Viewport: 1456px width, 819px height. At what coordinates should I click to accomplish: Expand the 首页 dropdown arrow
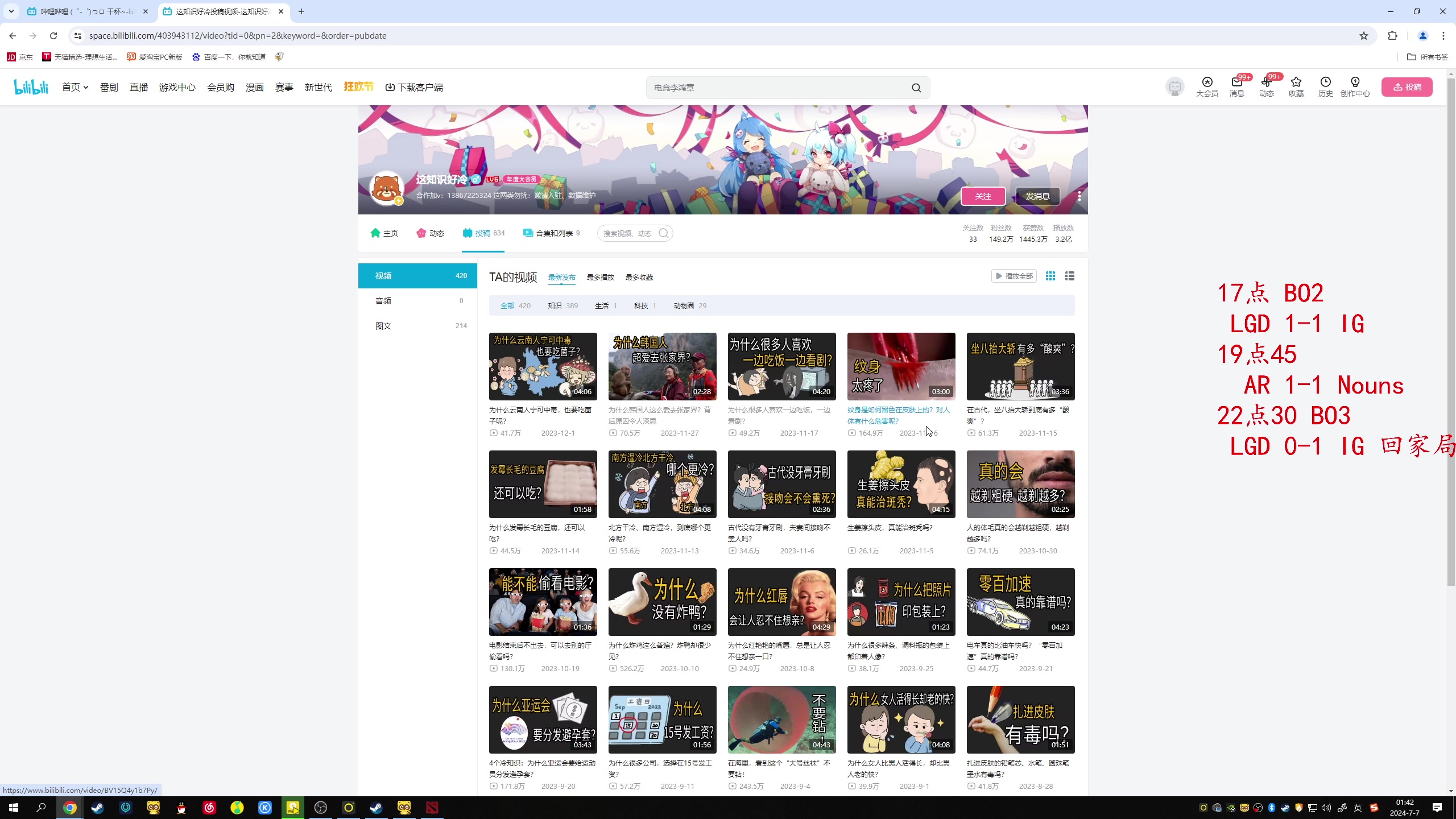(x=86, y=88)
